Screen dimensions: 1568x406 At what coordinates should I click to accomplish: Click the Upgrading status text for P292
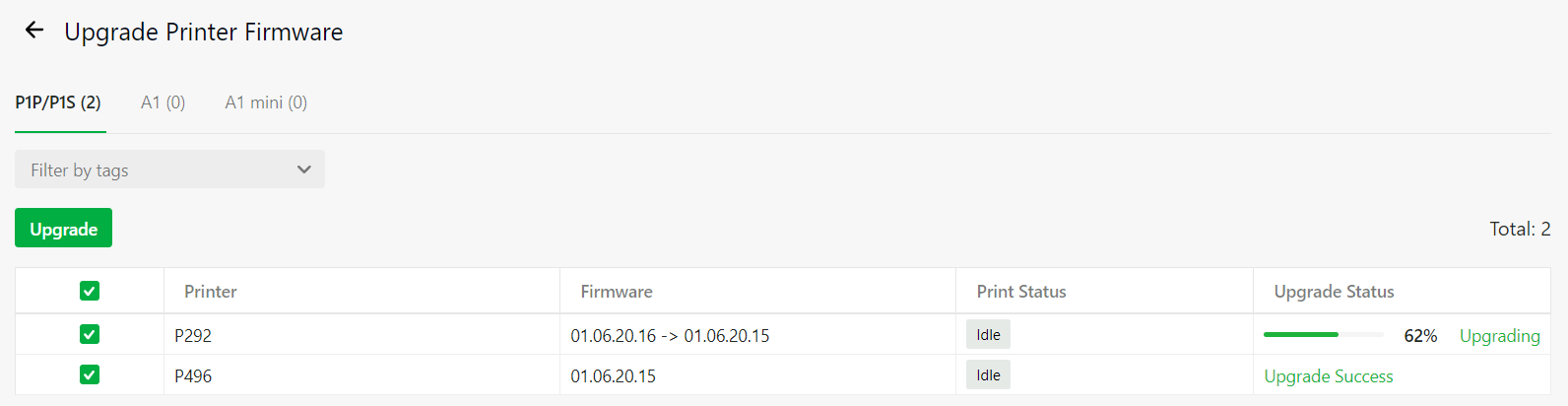point(1499,336)
